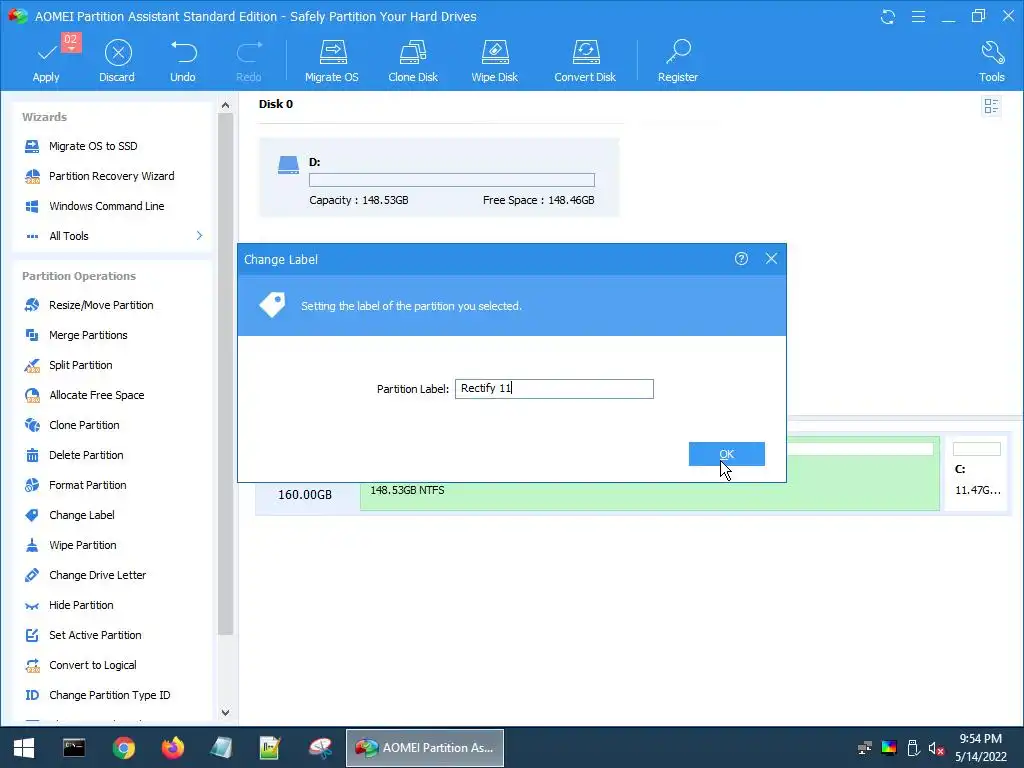
Task: Open Partition Recovery Wizard
Action: click(x=112, y=176)
